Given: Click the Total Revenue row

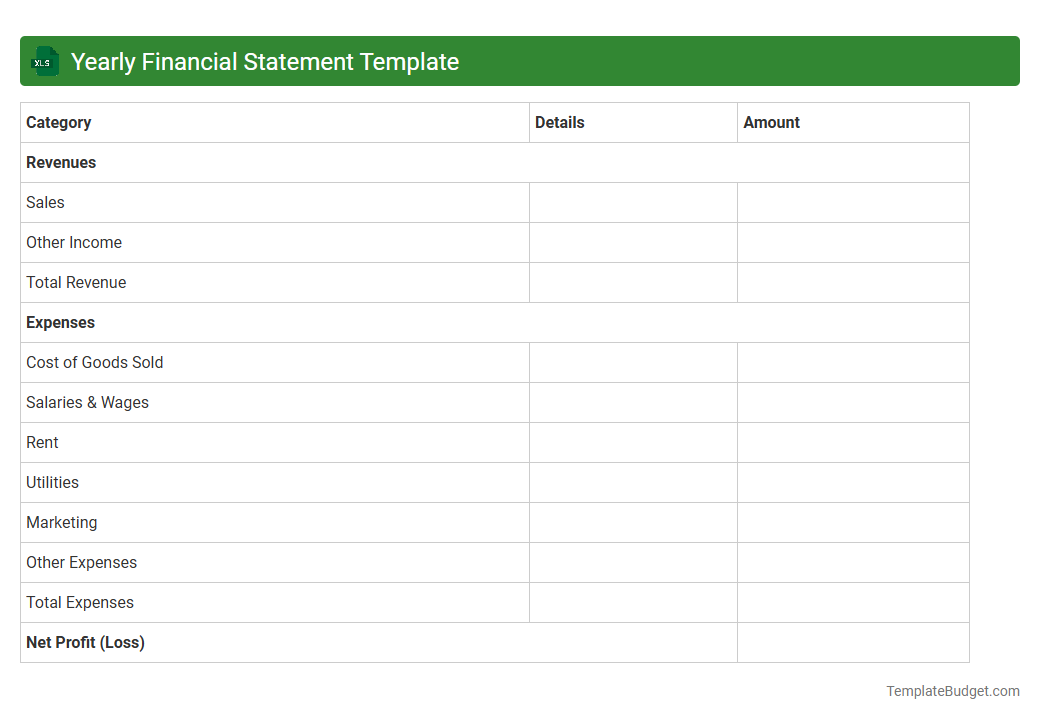Looking at the screenshot, I should 76,282.
